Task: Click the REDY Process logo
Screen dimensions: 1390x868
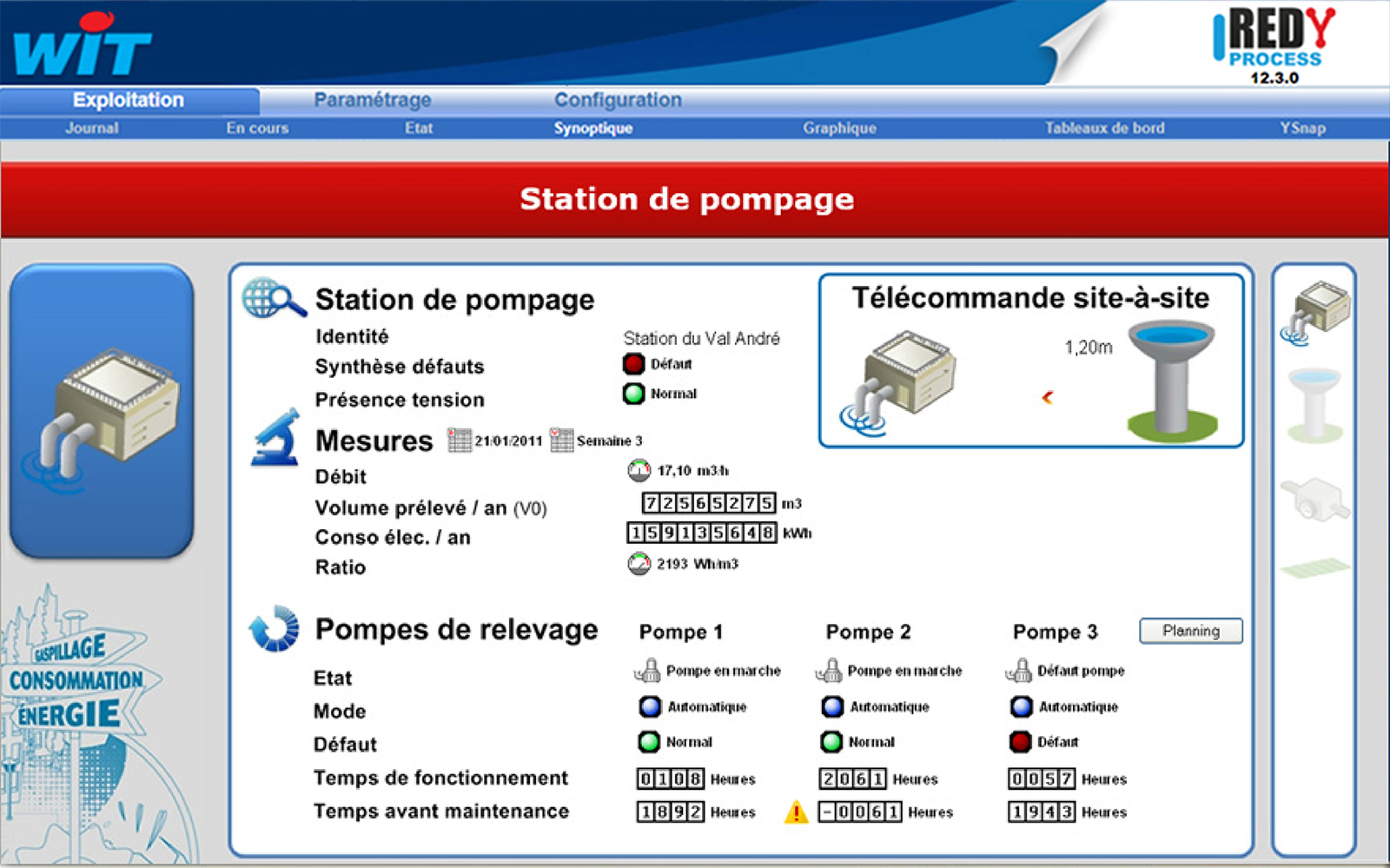Action: coord(1274,46)
